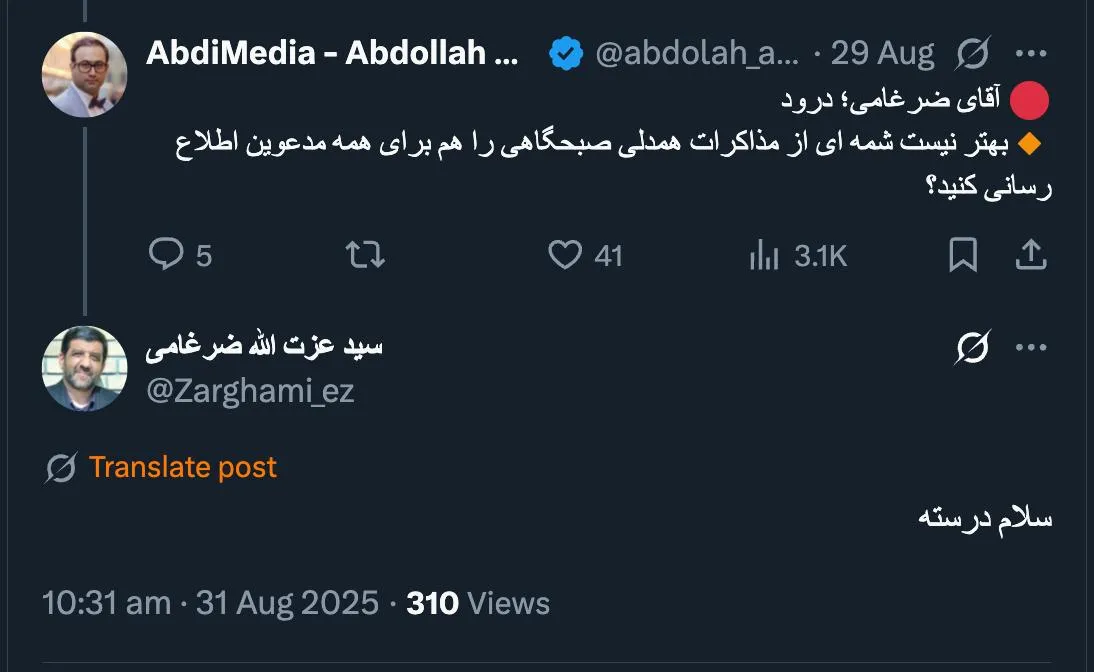Click the Translate post link
This screenshot has width=1094, height=672.
coord(183,467)
